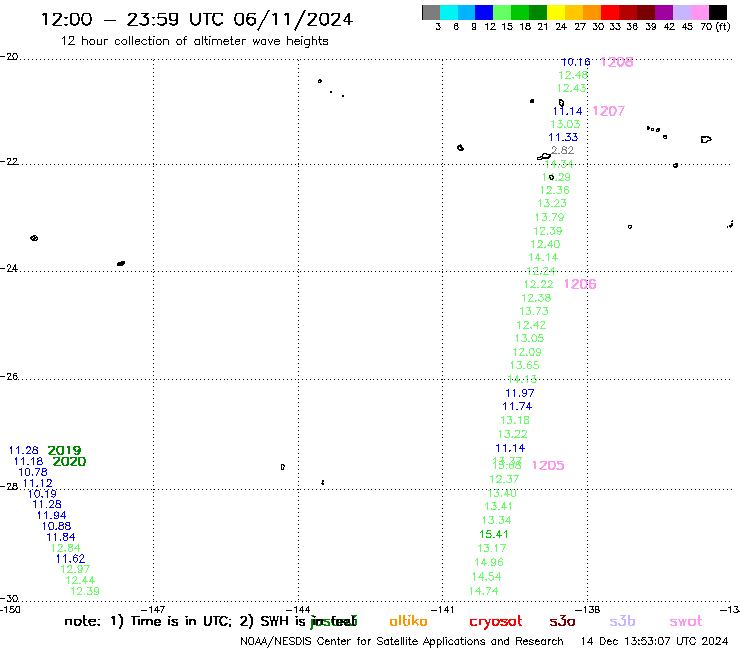
Task: Click the green 12.84 reading
Action: tap(66, 548)
